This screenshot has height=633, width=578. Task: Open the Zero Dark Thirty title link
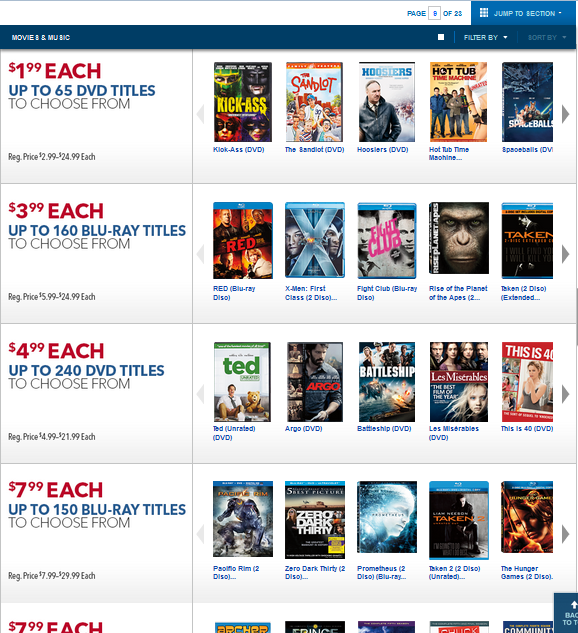(315, 572)
